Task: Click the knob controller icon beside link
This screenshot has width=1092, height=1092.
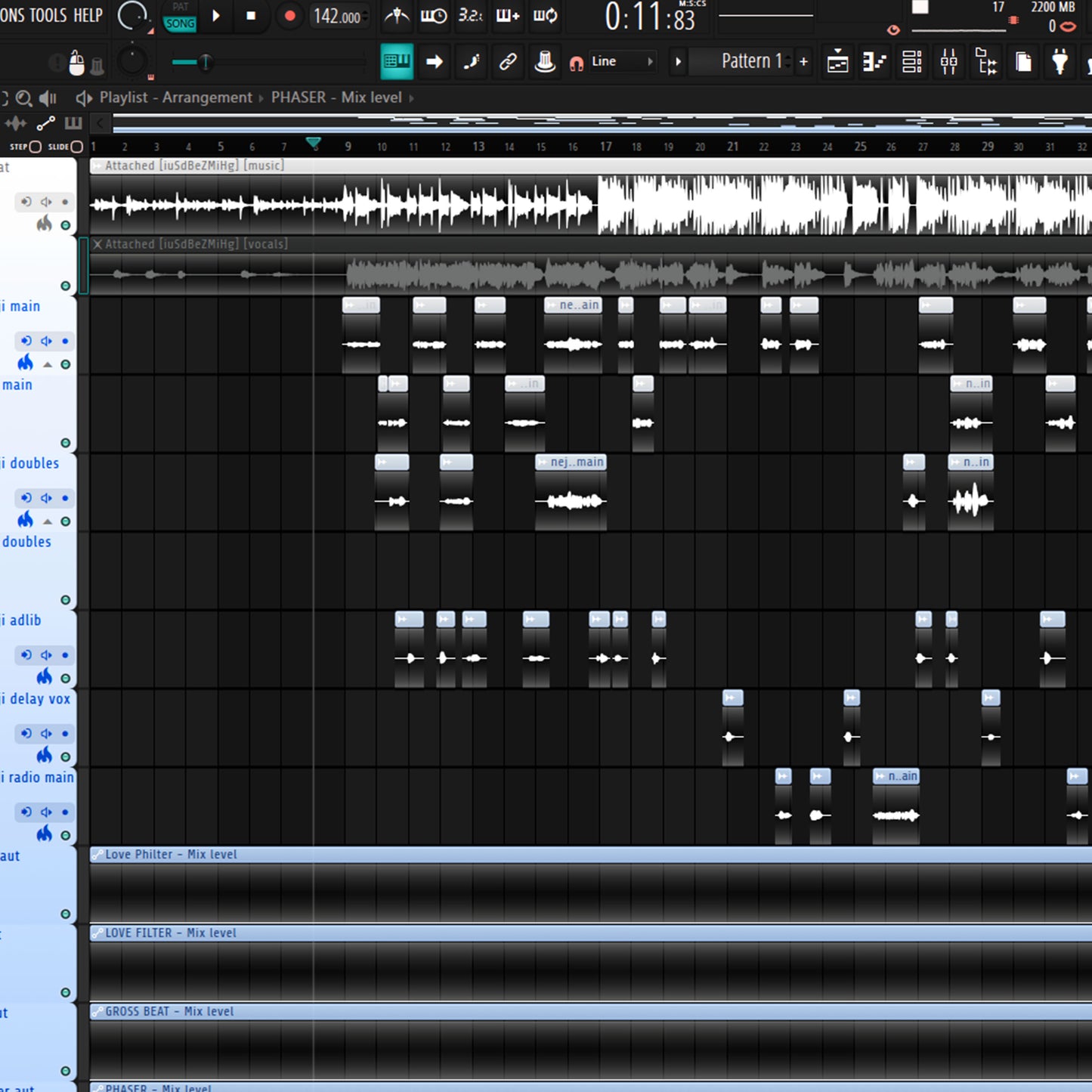Action: pos(545,62)
